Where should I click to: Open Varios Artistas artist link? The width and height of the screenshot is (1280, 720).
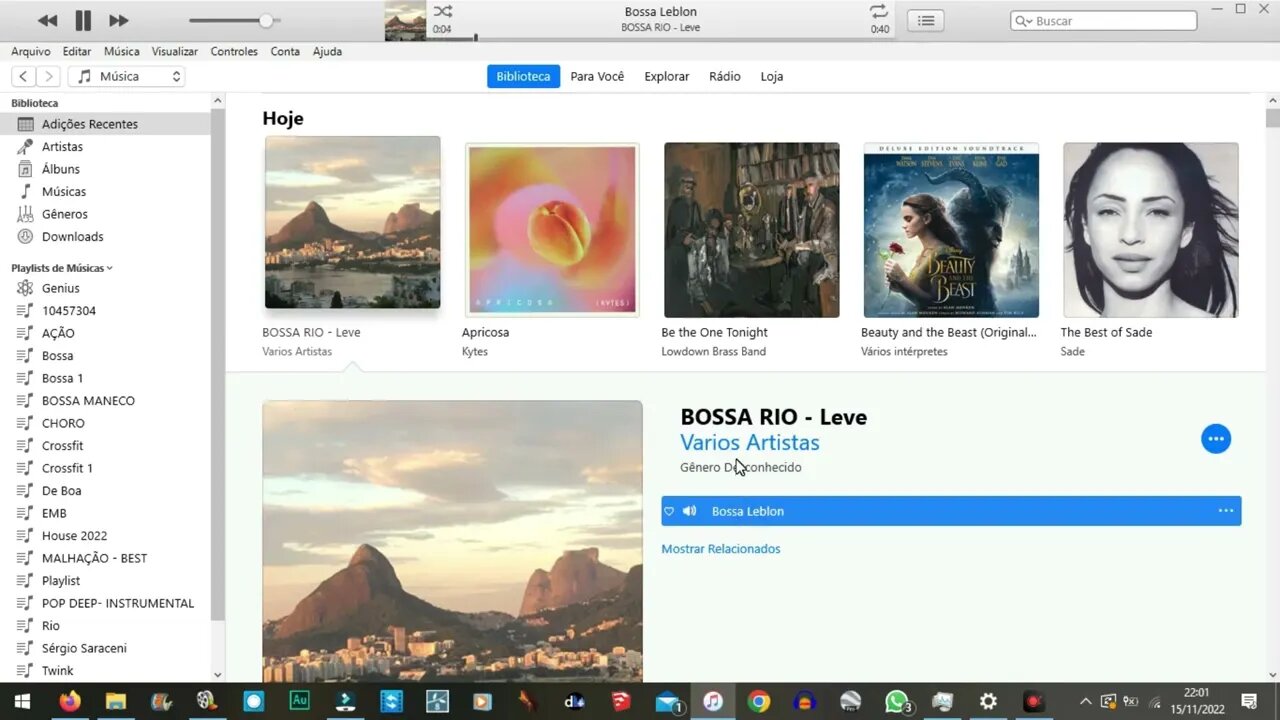pyautogui.click(x=750, y=442)
